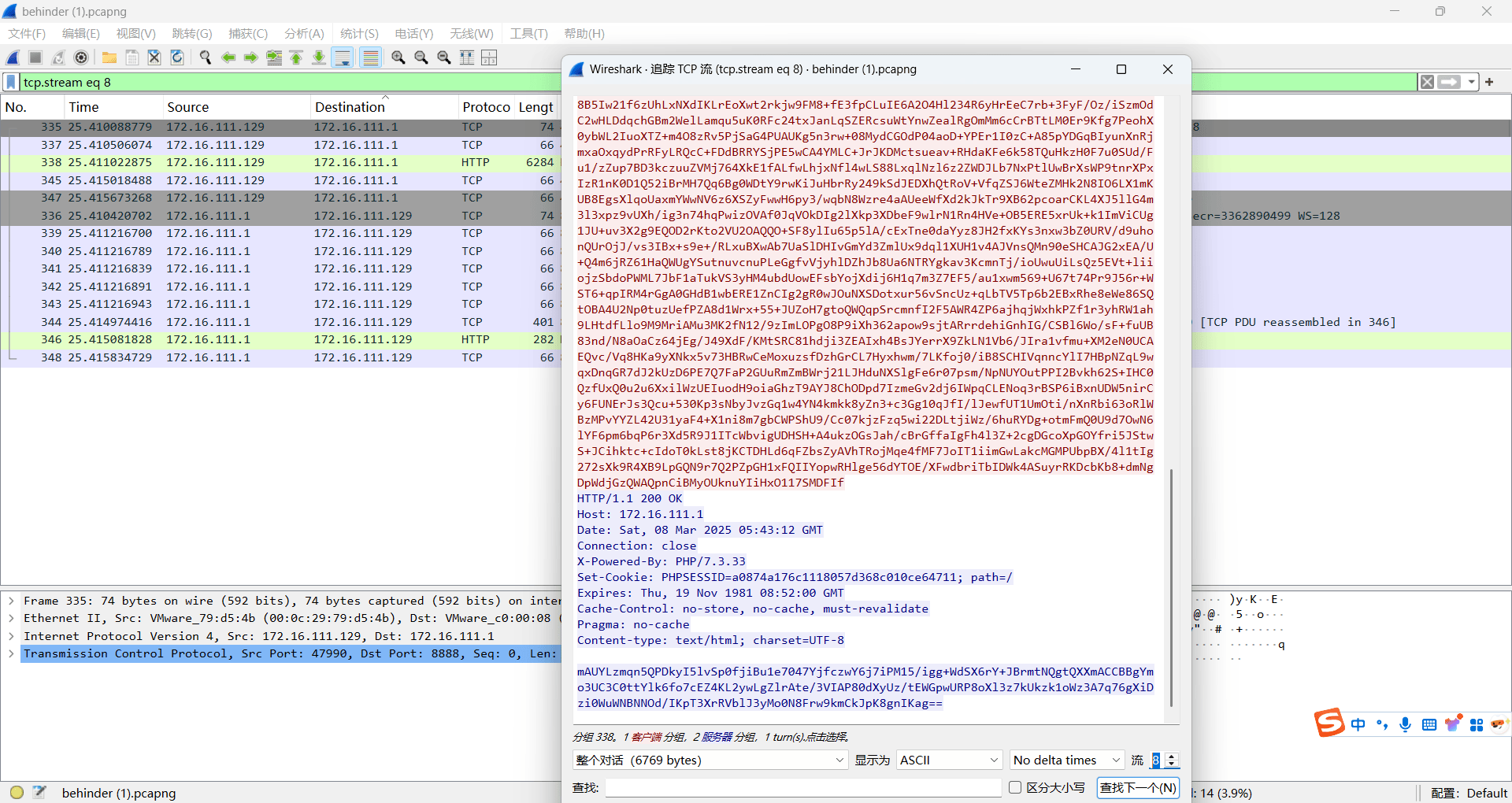Viewport: 1512px width, 803px height.
Task: Enable the case-sensitive search checkbox
Action: (1015, 787)
